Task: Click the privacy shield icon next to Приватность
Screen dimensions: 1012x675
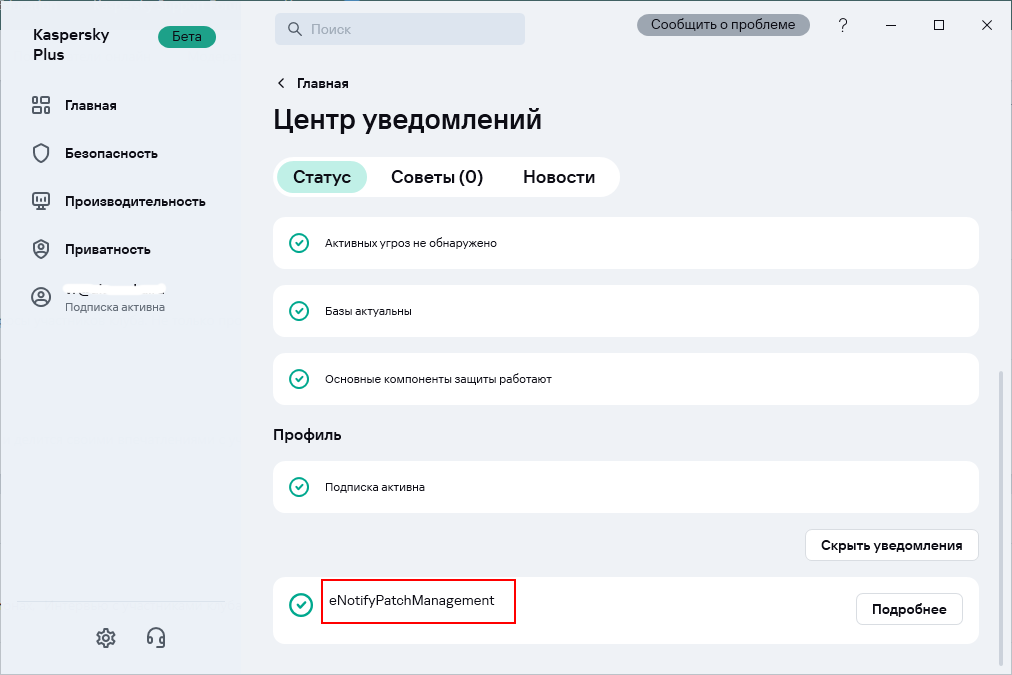Action: 41,249
